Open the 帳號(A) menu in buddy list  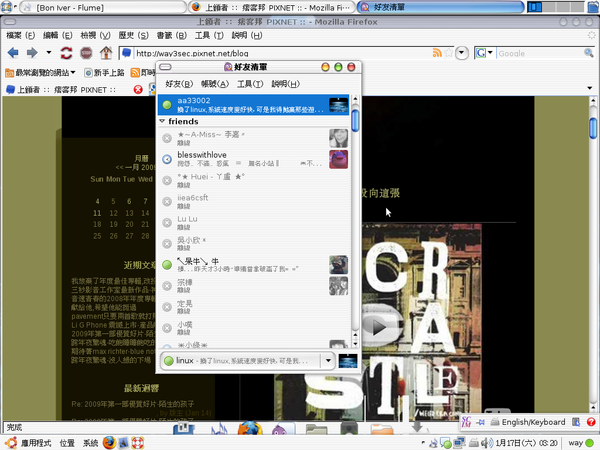[x=215, y=84]
